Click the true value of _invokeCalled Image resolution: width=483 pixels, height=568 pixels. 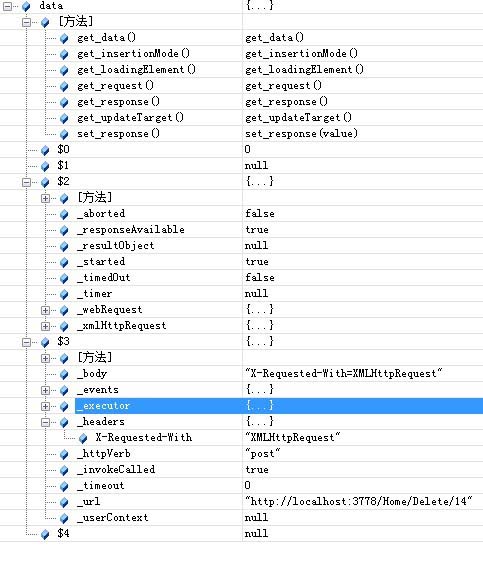(257, 470)
